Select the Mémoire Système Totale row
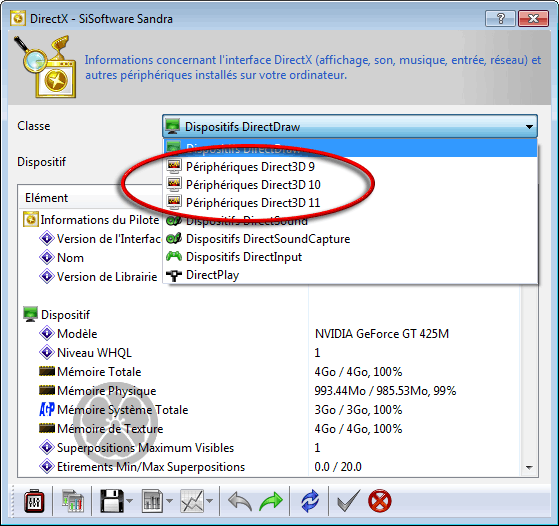Screen dimensions: 559x526 coord(270,410)
